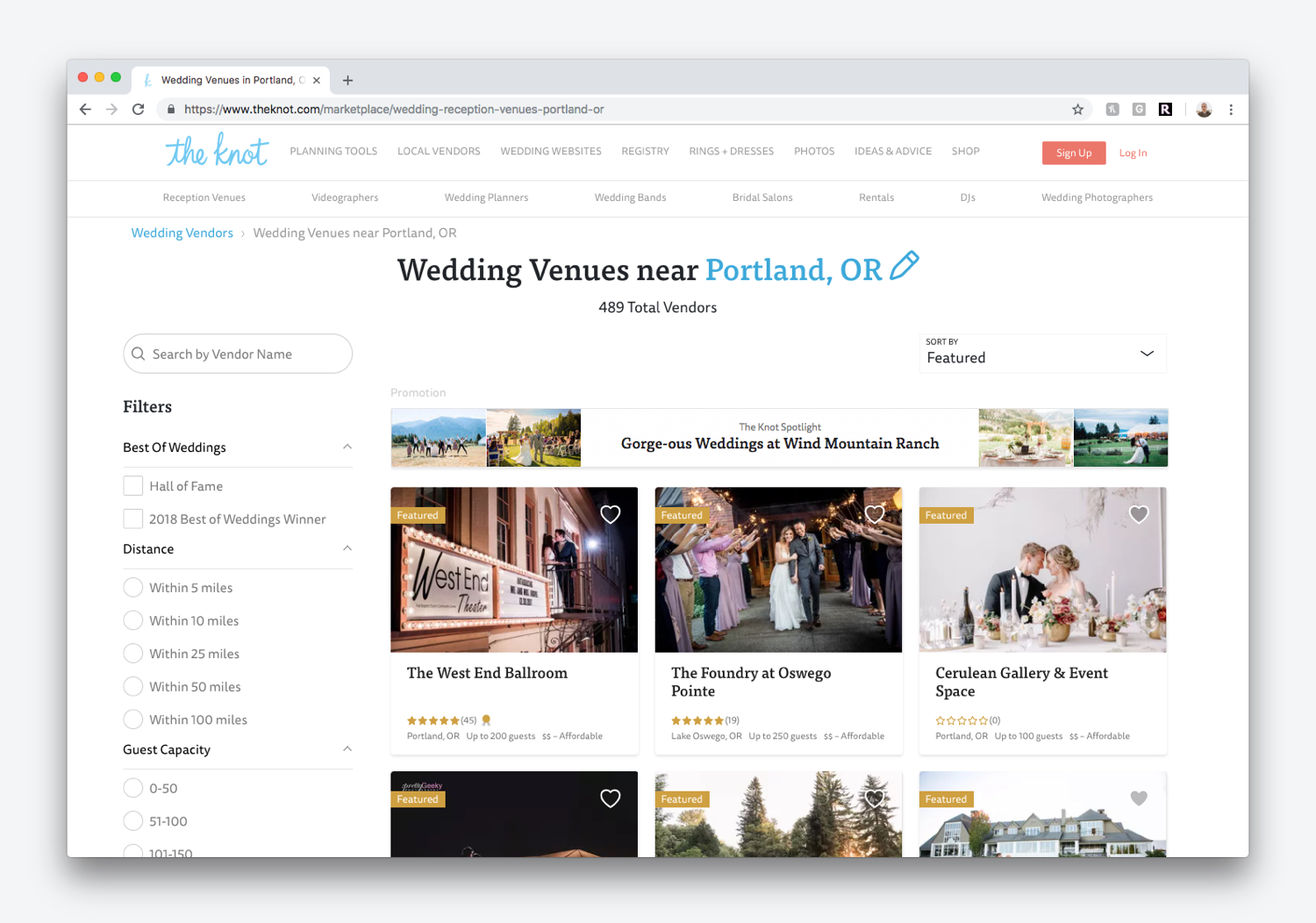1316x923 pixels.
Task: Check 2018 Best of Weddings Winner
Action: [x=133, y=519]
